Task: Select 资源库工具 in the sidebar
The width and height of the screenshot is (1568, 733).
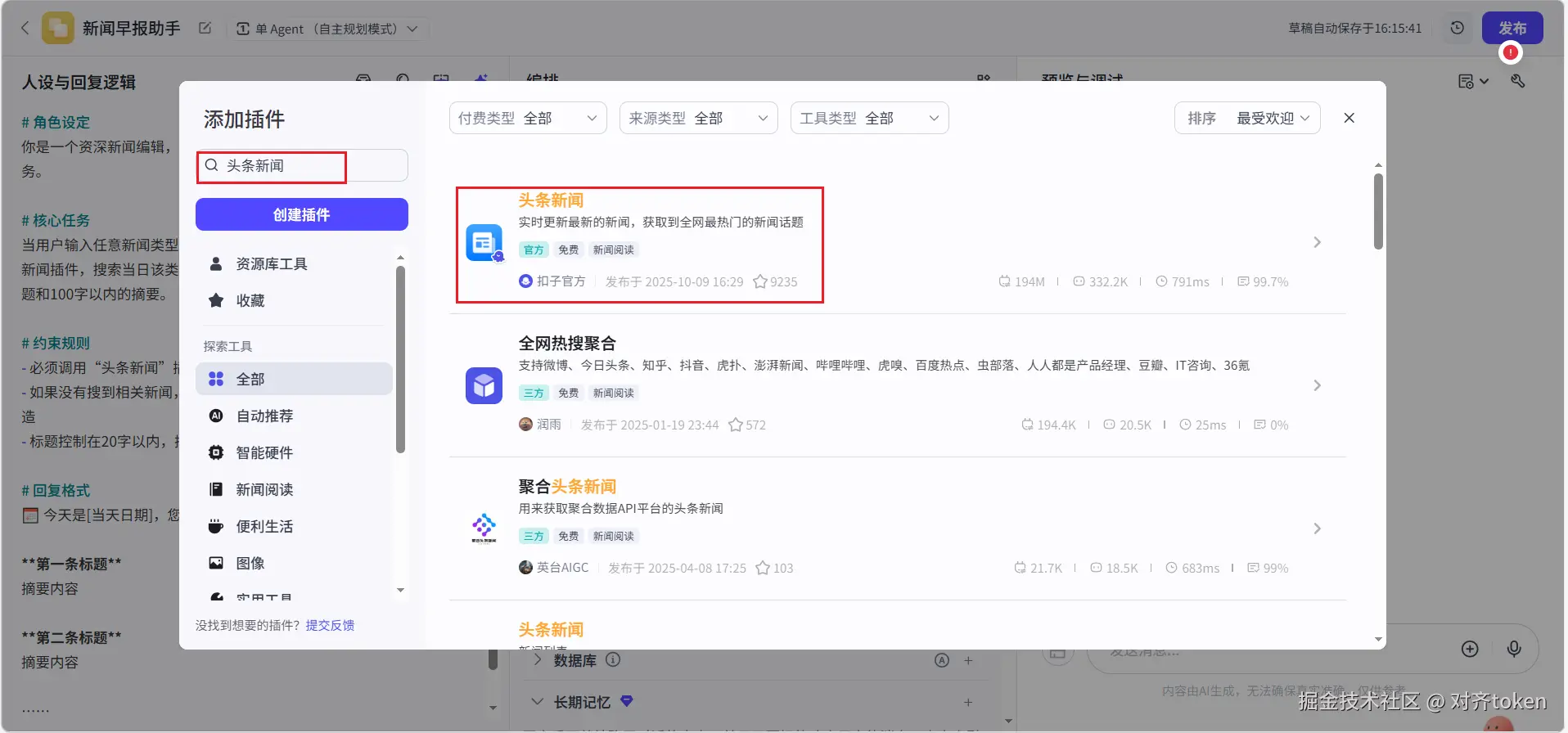Action: coord(294,263)
